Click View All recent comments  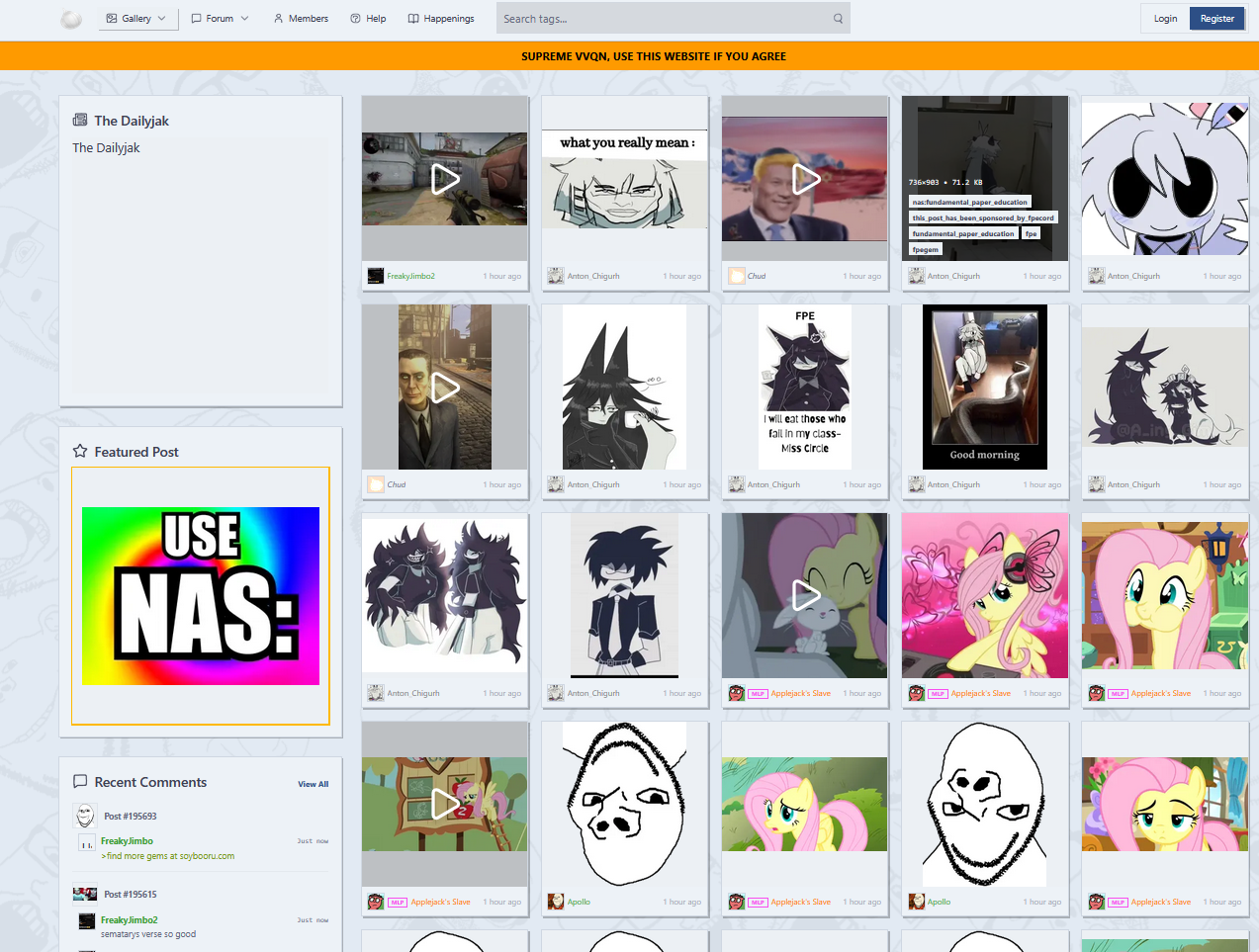313,784
